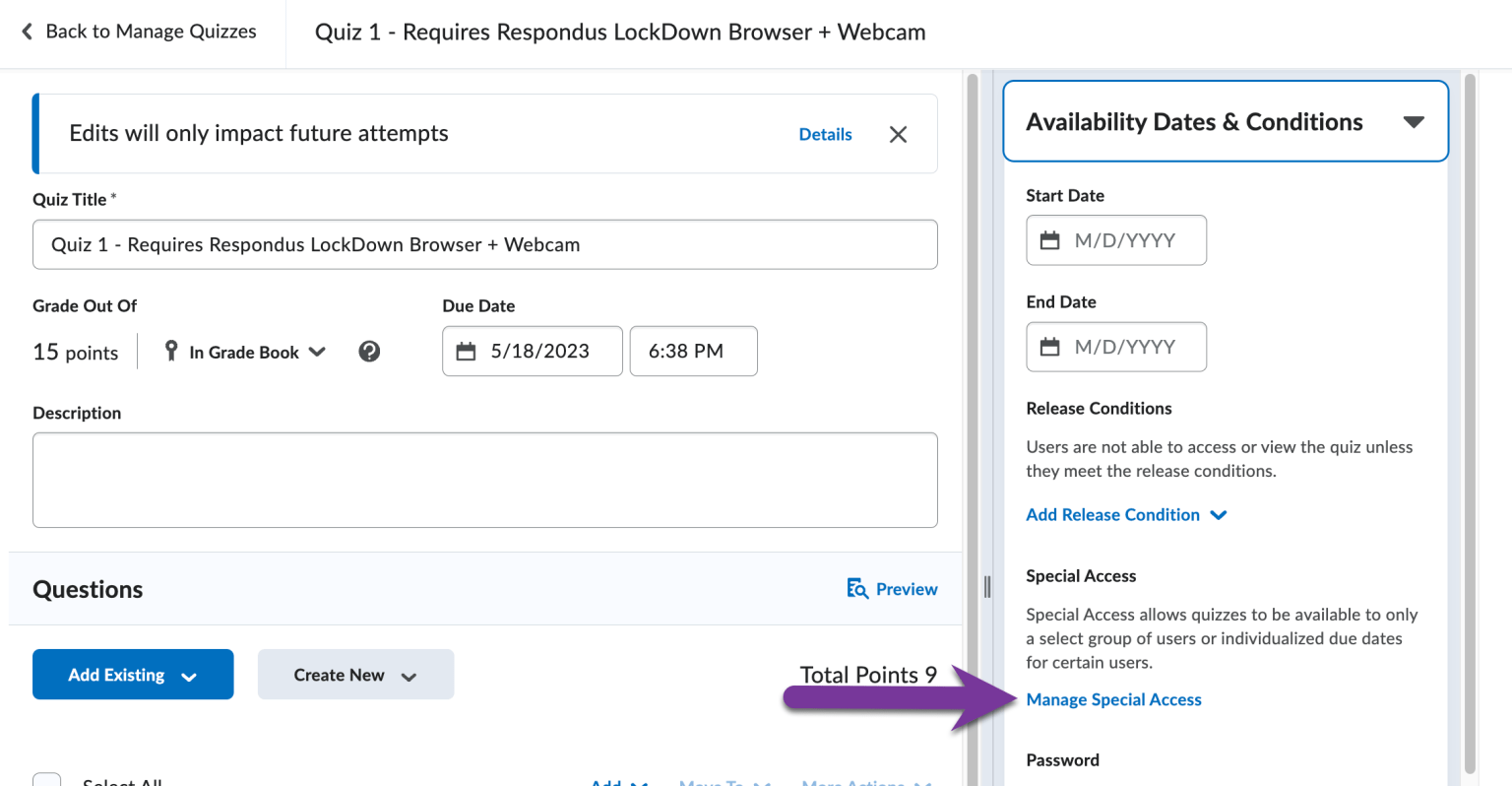The width and height of the screenshot is (1512, 786).
Task: Click the Preview magnifier icon
Action: [857, 589]
